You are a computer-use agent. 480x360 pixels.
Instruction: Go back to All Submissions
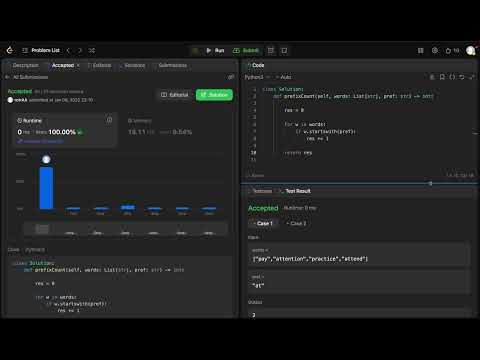[27, 77]
